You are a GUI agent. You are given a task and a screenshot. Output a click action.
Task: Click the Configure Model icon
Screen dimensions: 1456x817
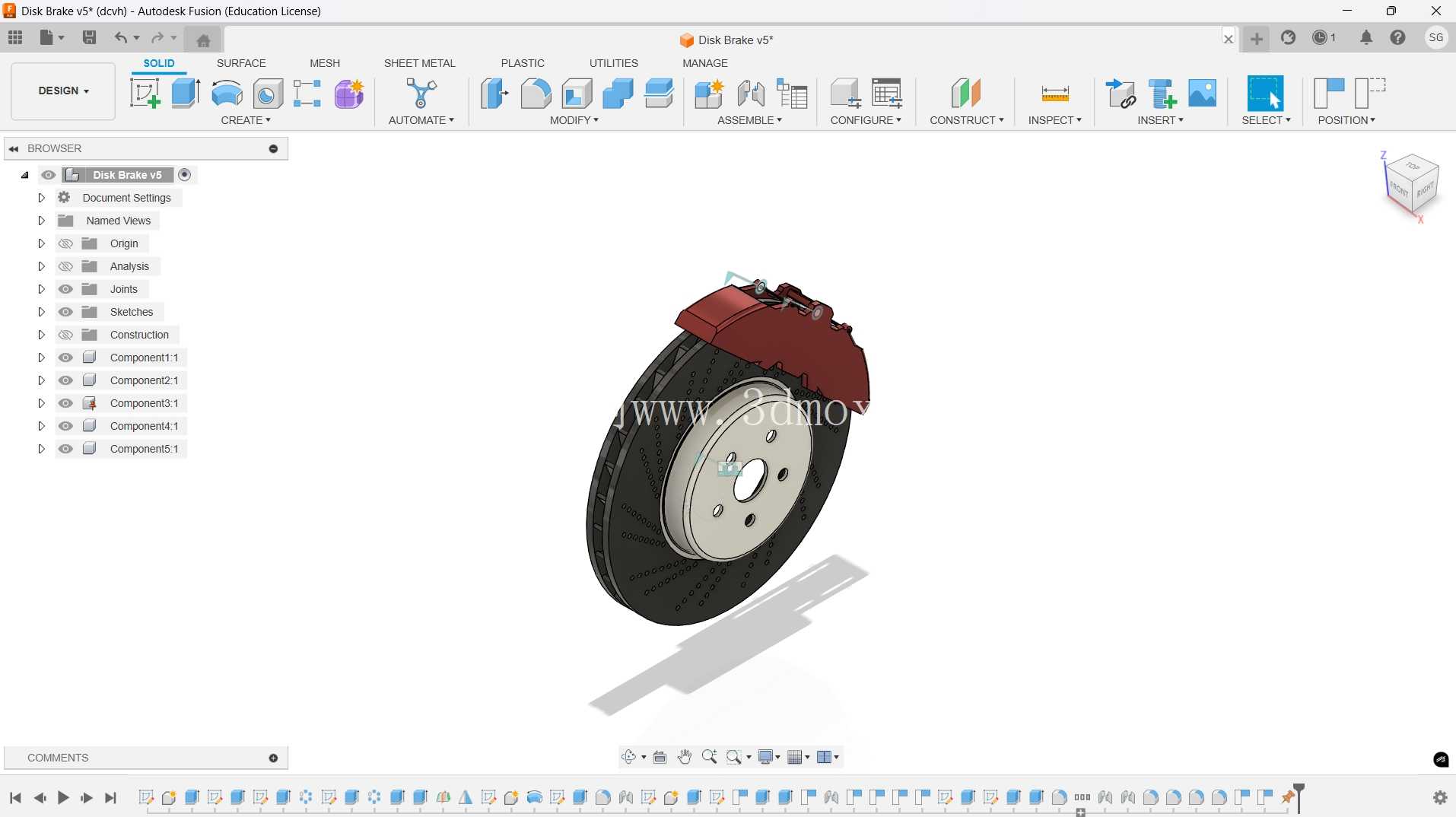point(845,94)
